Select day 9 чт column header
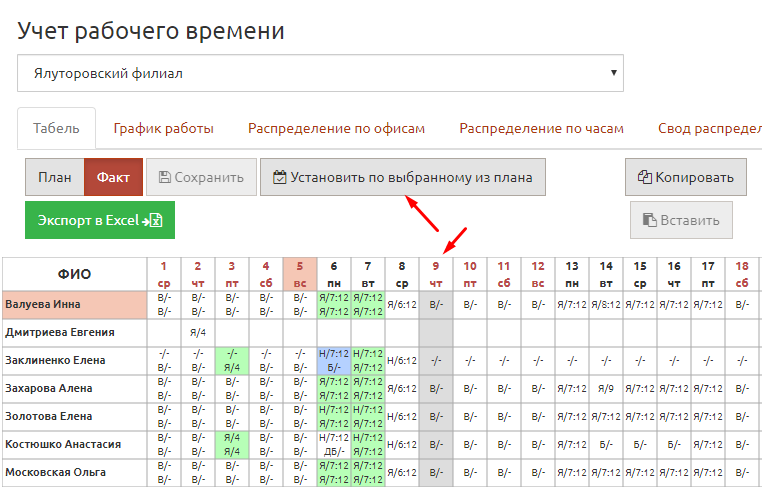The height and width of the screenshot is (495, 762). [436, 274]
